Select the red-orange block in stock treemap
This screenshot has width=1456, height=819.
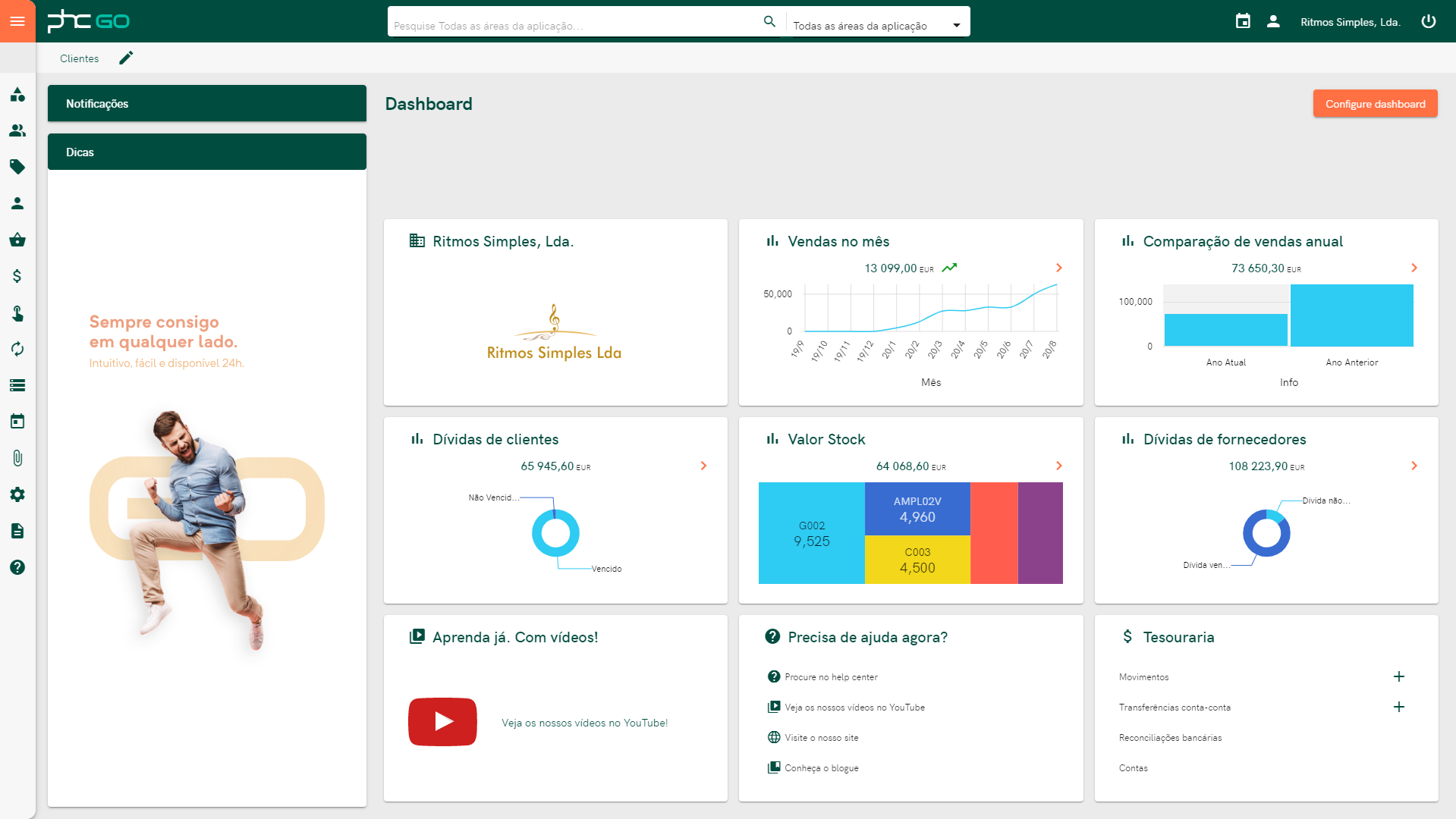pyautogui.click(x=994, y=533)
